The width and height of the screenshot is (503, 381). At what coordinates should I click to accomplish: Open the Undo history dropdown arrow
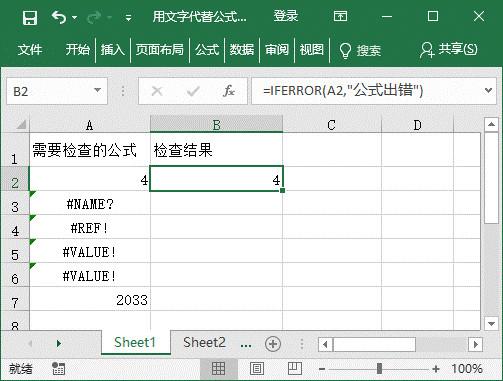75,17
